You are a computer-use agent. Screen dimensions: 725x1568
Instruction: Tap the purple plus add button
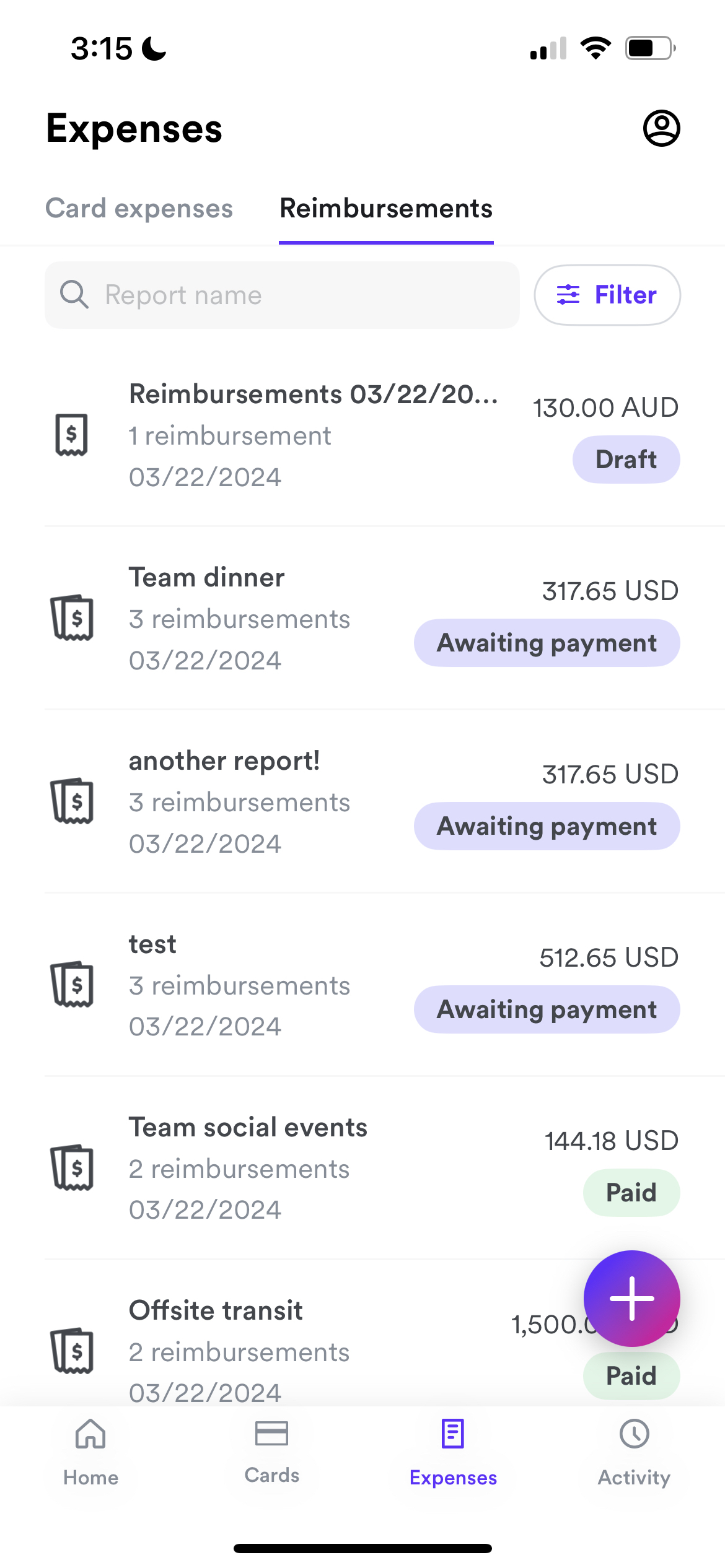pos(631,1299)
